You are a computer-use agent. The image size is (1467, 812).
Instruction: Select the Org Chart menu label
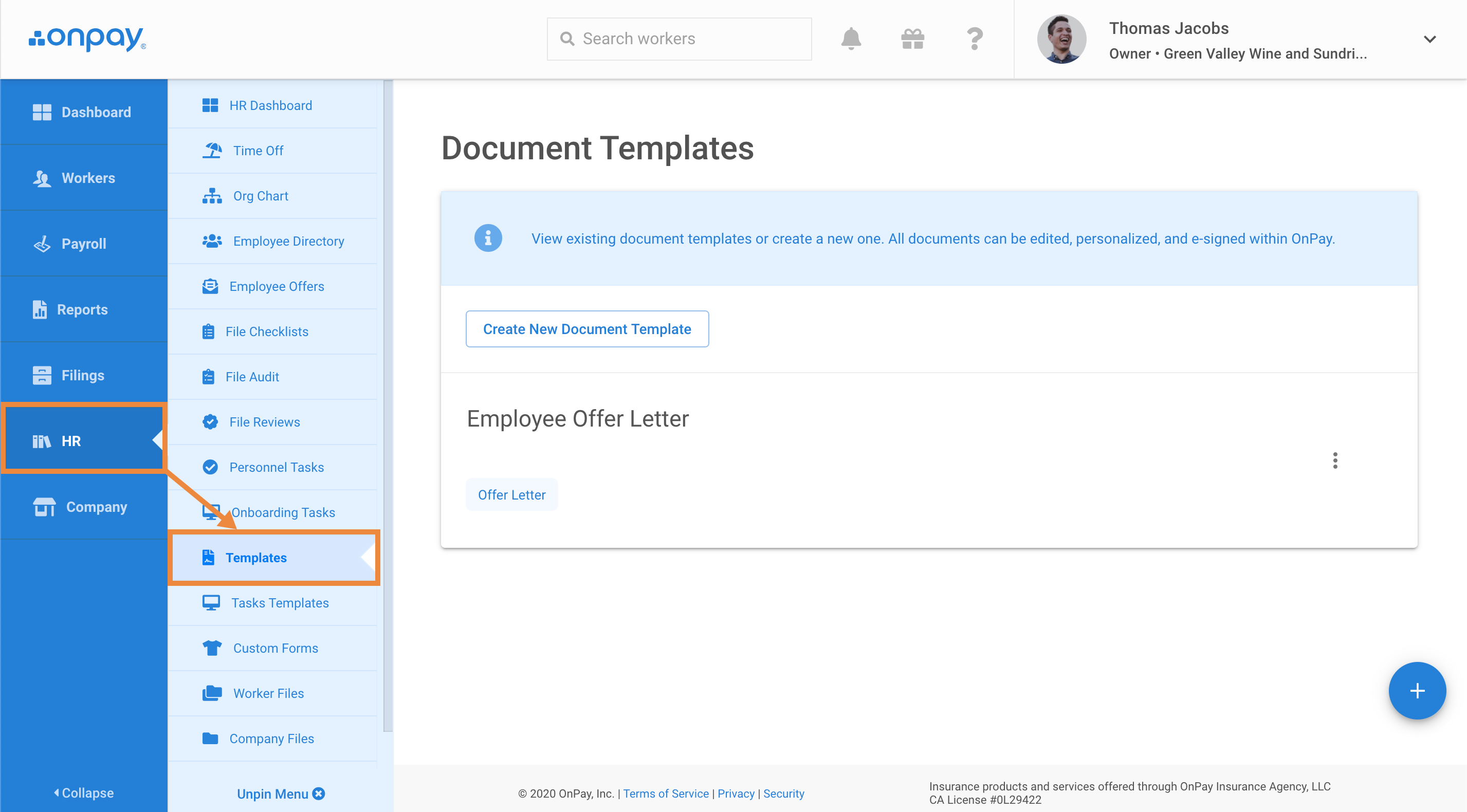click(x=260, y=196)
